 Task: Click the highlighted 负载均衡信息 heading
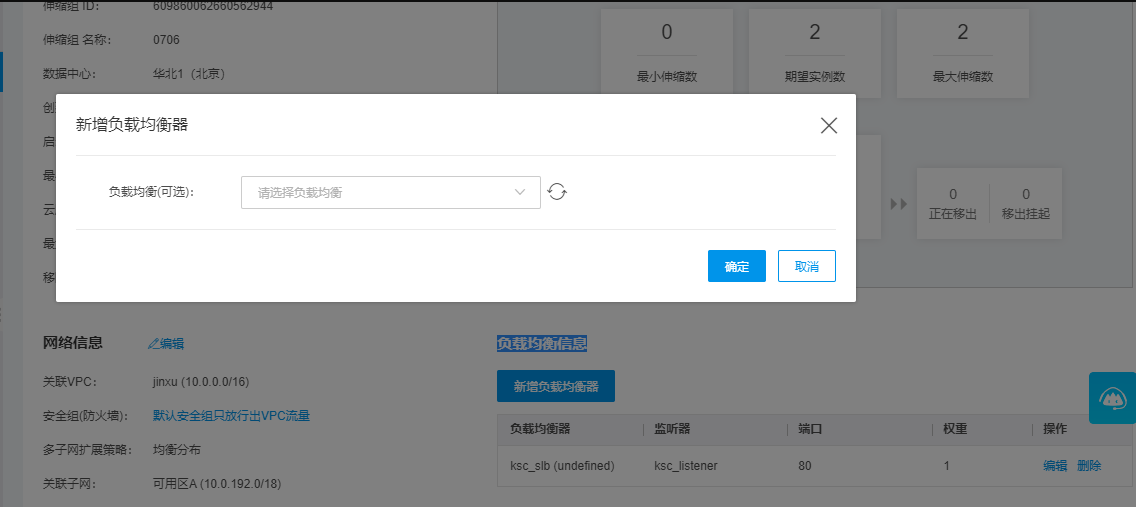coord(542,344)
